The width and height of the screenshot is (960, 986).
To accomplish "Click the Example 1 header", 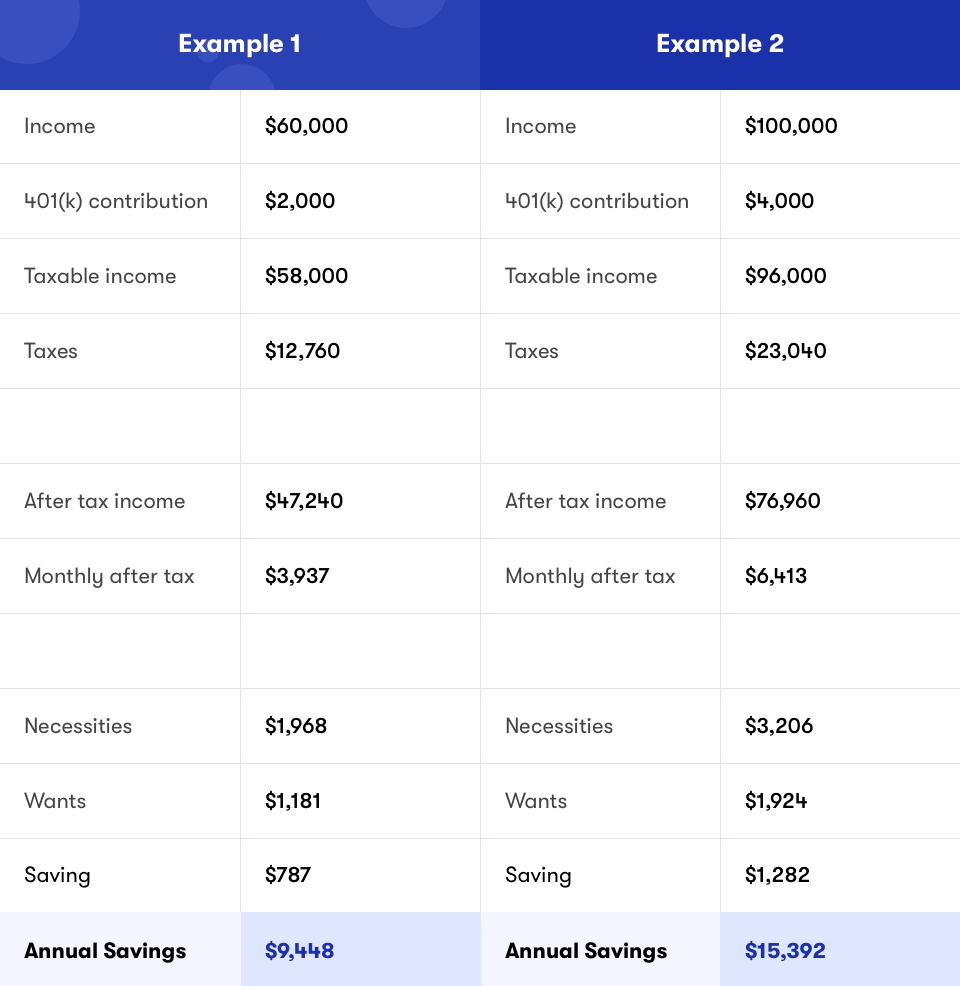I will [x=240, y=44].
